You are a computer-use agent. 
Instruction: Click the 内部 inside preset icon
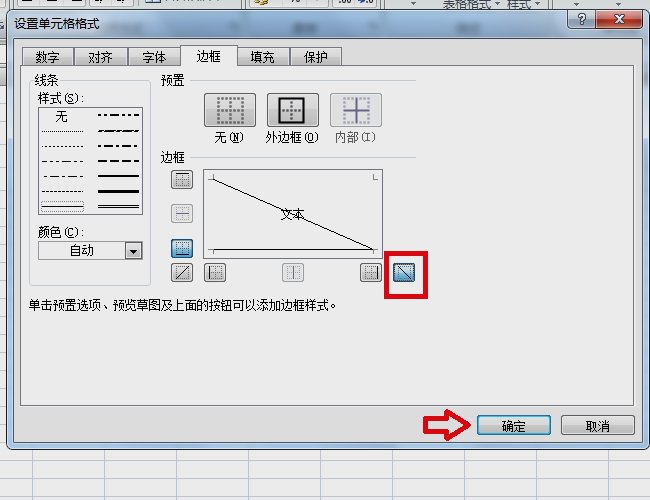356,110
